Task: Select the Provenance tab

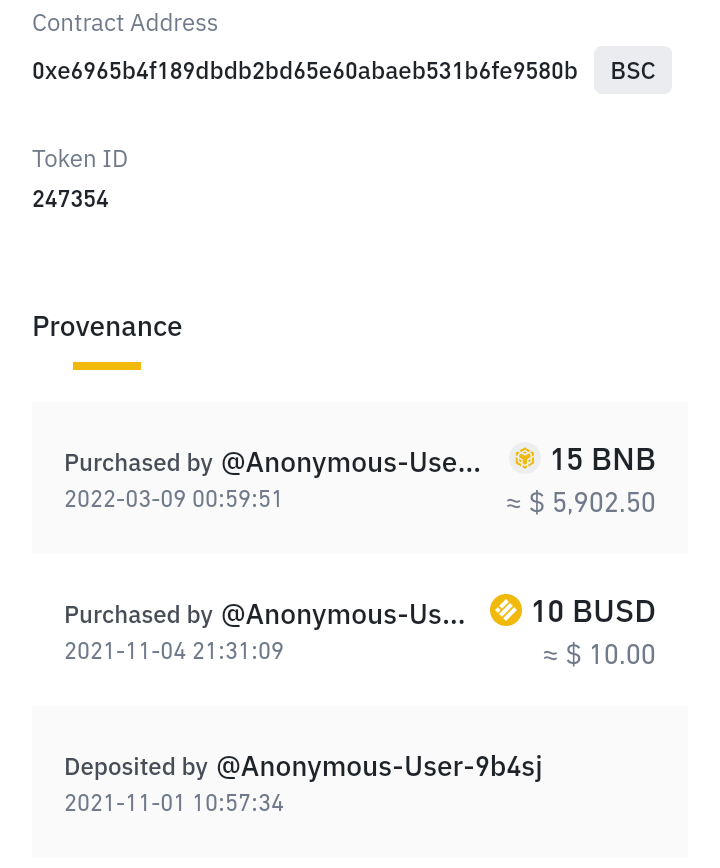Action: point(107,327)
